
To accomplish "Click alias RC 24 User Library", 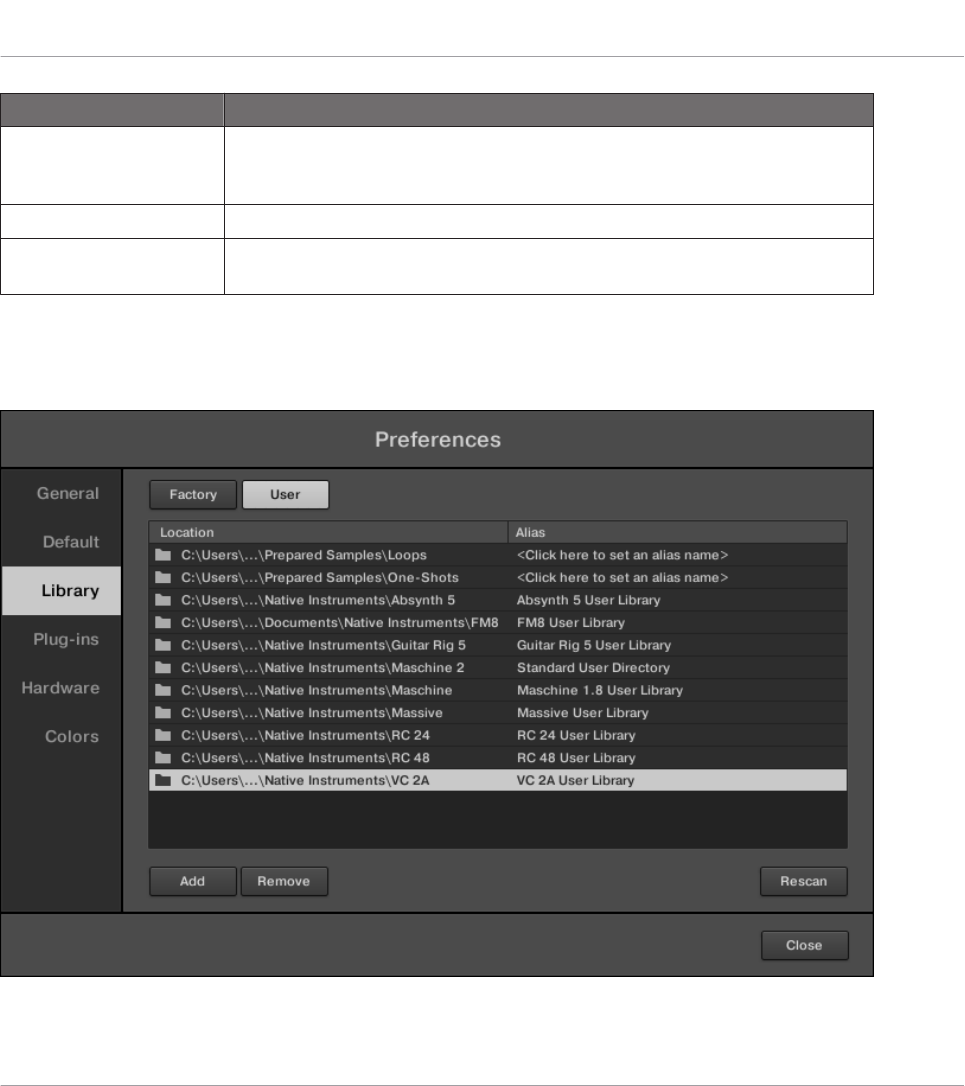I will coord(576,735).
